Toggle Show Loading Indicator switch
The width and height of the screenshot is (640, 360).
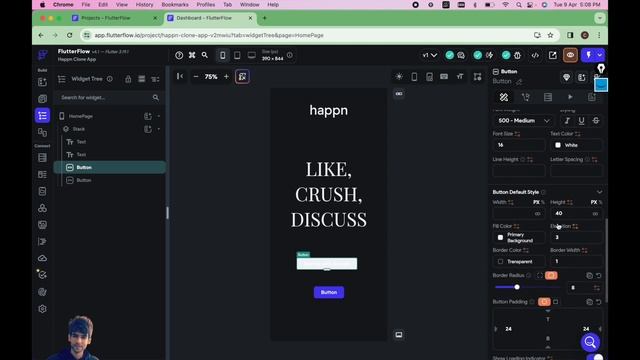pyautogui.click(x=596, y=358)
